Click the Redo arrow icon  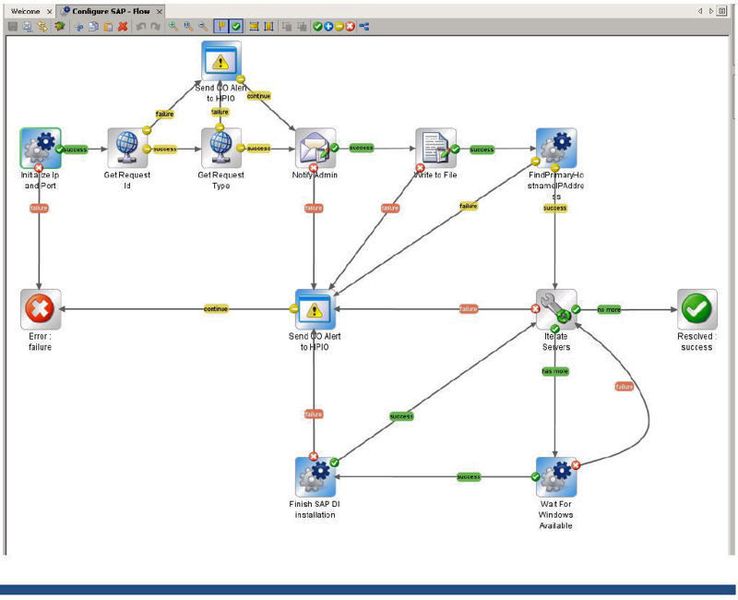(x=155, y=26)
